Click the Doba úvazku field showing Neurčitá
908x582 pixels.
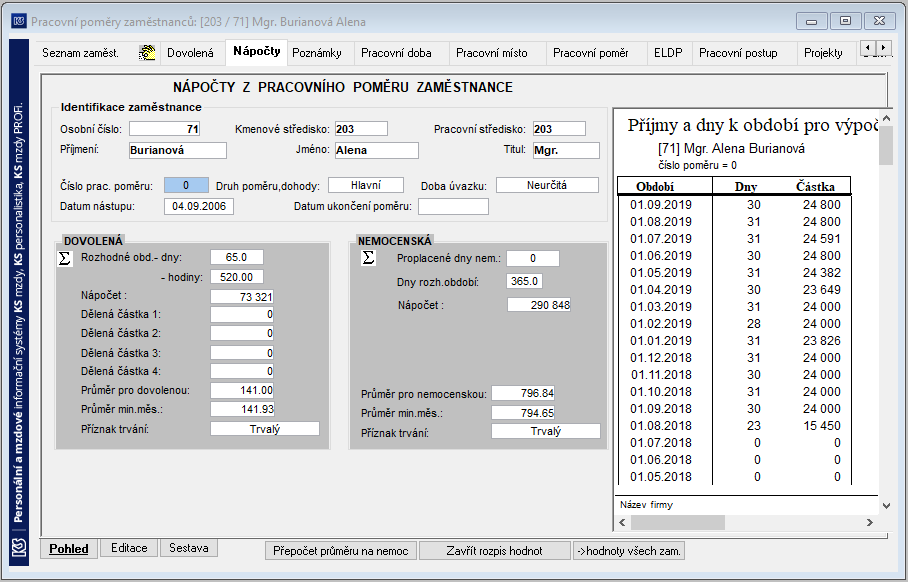(547, 185)
